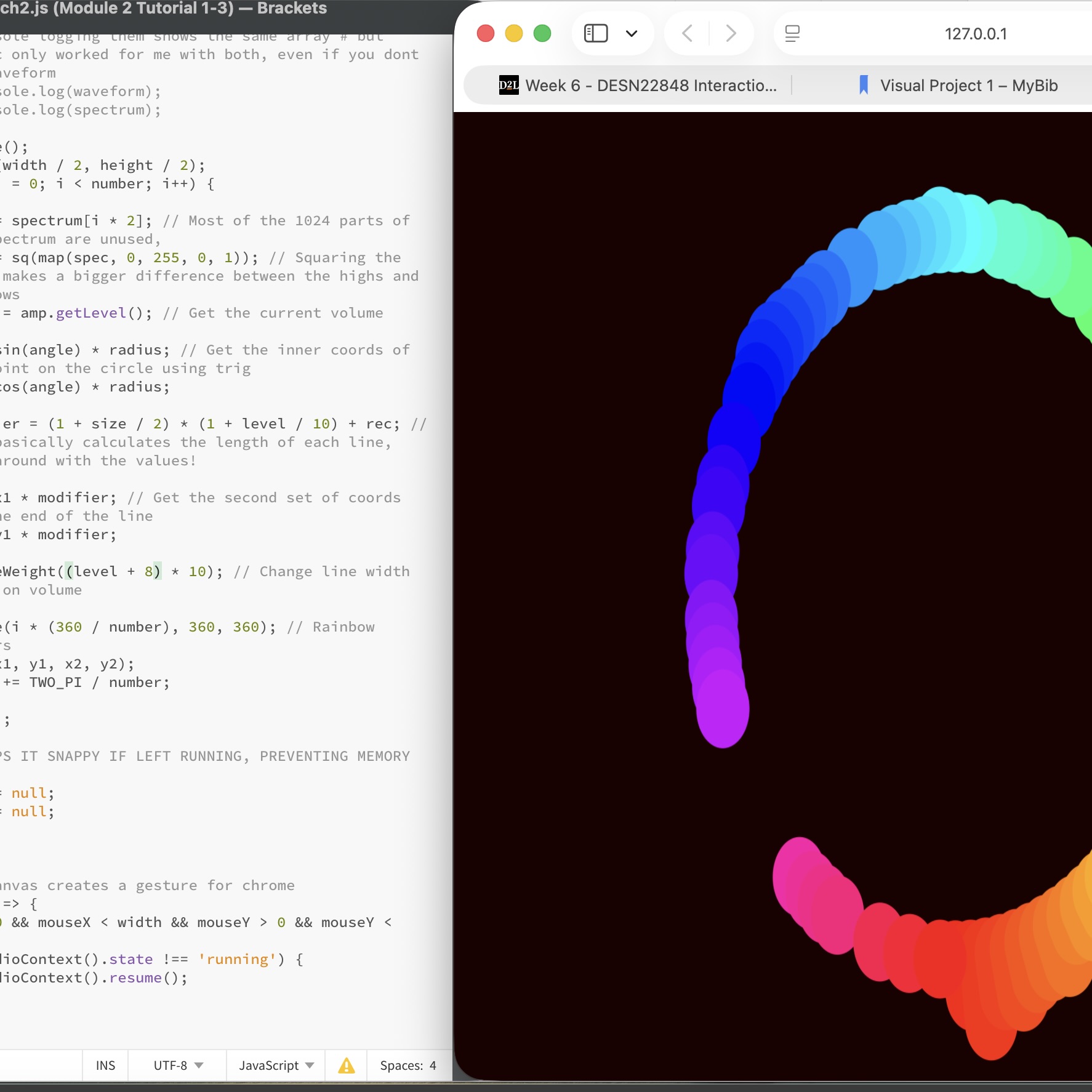The width and height of the screenshot is (1092, 1092).
Task: Minimize Safari with the yellow button
Action: point(514,33)
